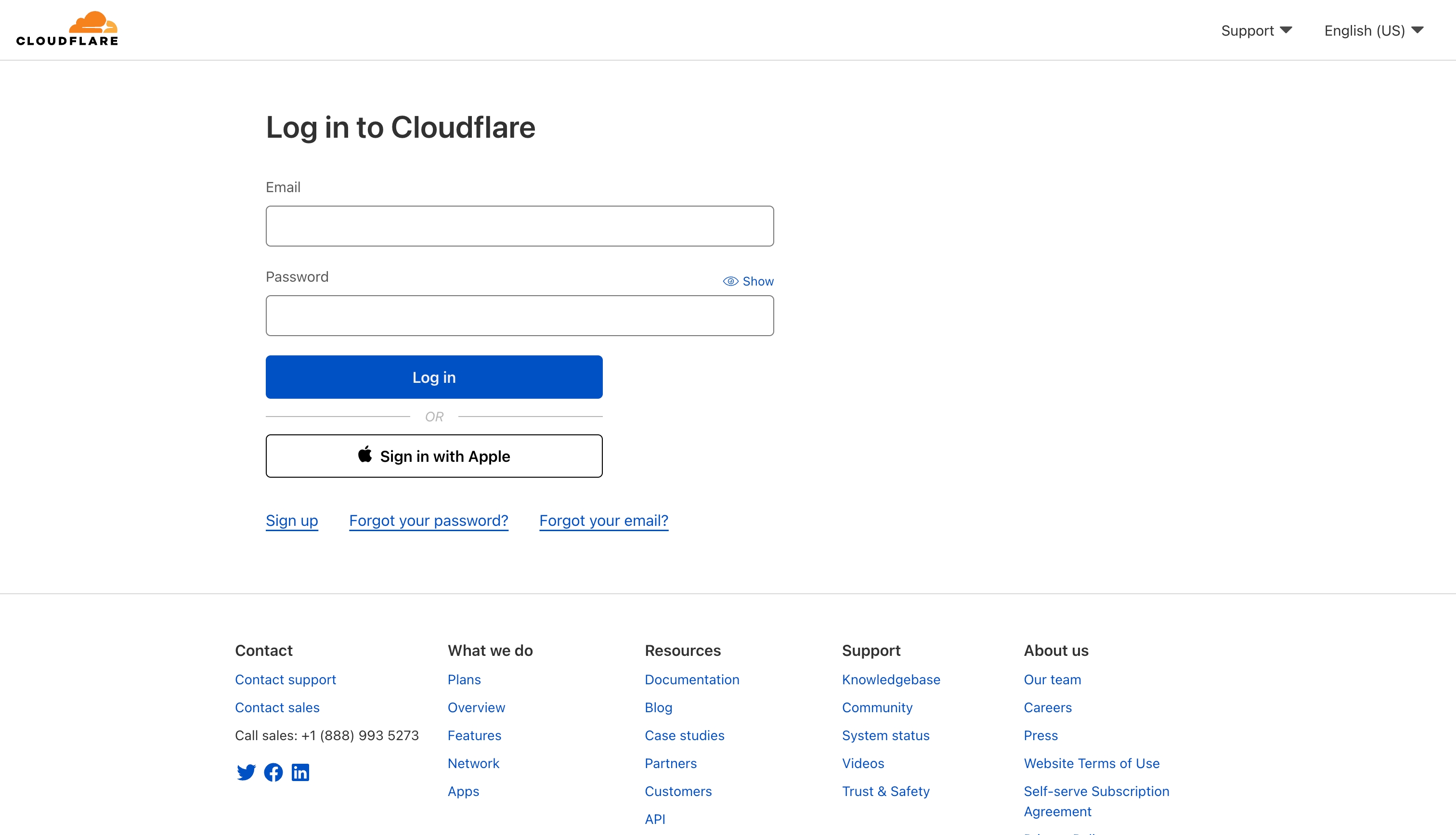Open the Knowledgebase link
Viewport: 1456px width, 835px height.
[x=891, y=679]
